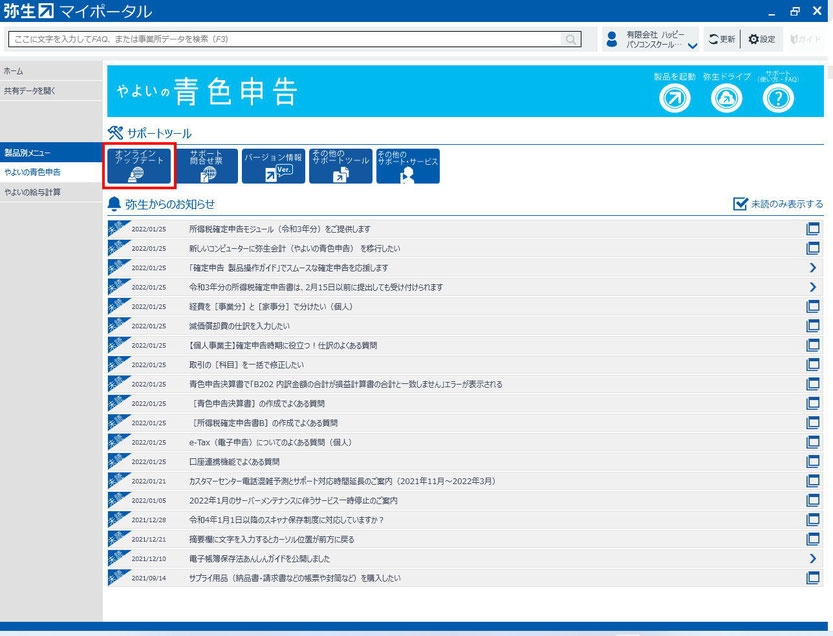Screen dimensions: 833x636
Task: Open window icon for 減価償却費の仕訳 row
Action: (812, 326)
